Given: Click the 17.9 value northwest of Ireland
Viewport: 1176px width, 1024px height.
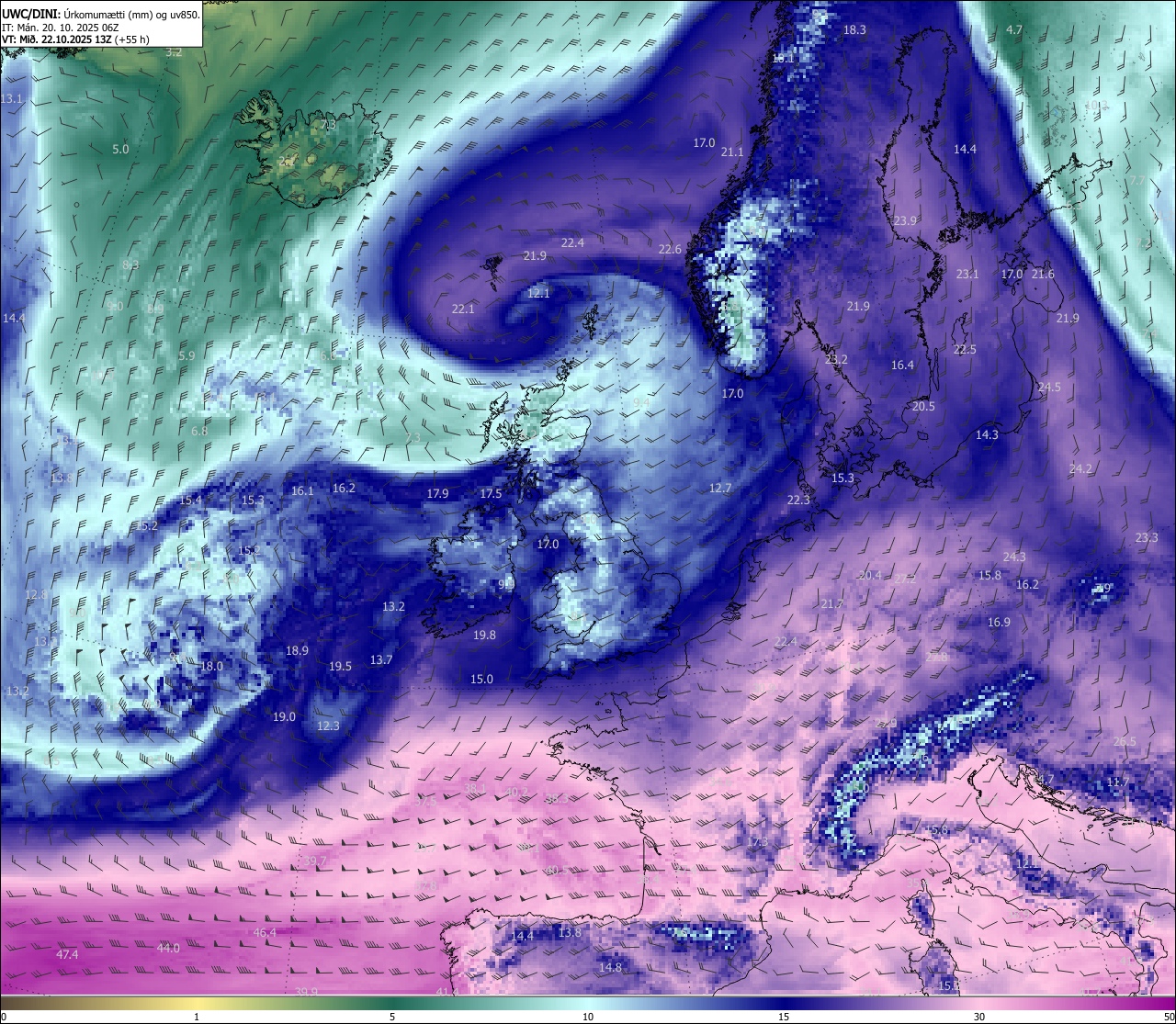Looking at the screenshot, I should click(437, 494).
